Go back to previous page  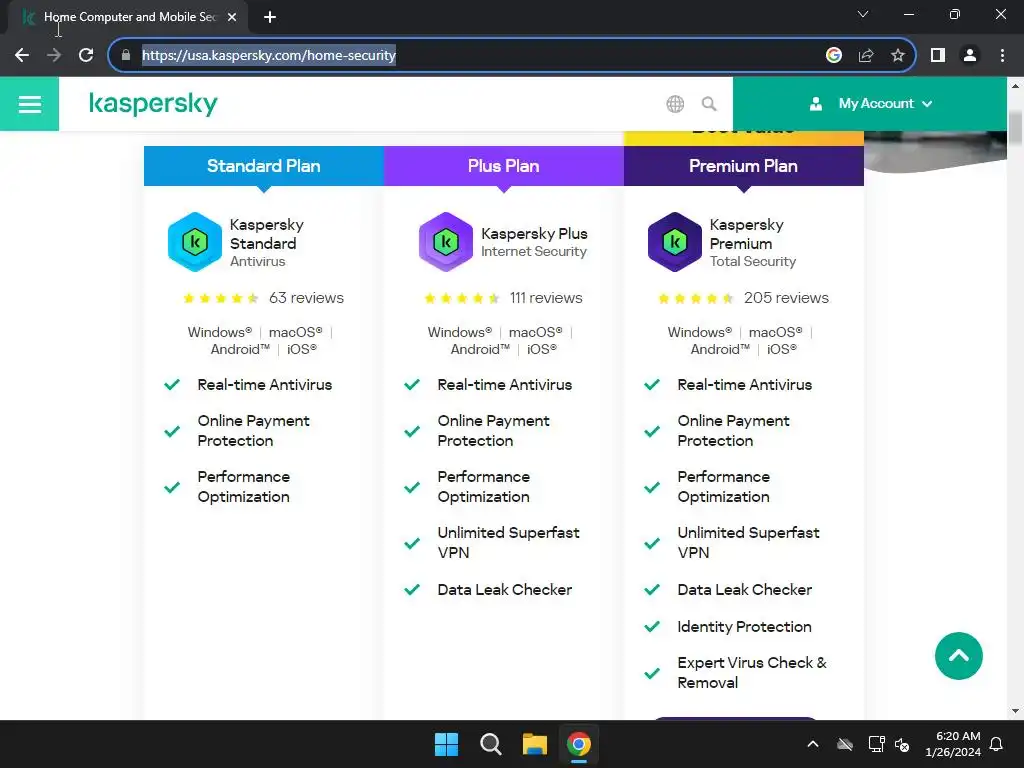point(22,56)
